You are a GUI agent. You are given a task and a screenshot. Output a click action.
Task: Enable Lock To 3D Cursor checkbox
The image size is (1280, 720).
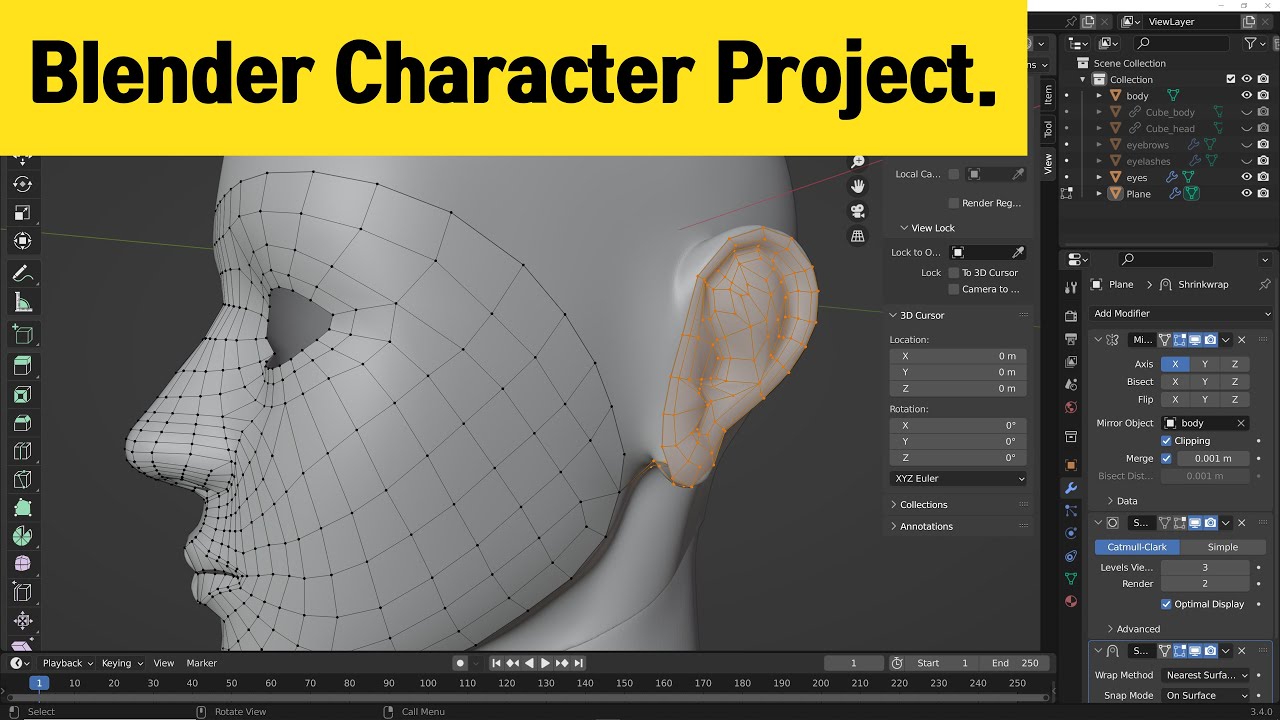click(x=953, y=273)
